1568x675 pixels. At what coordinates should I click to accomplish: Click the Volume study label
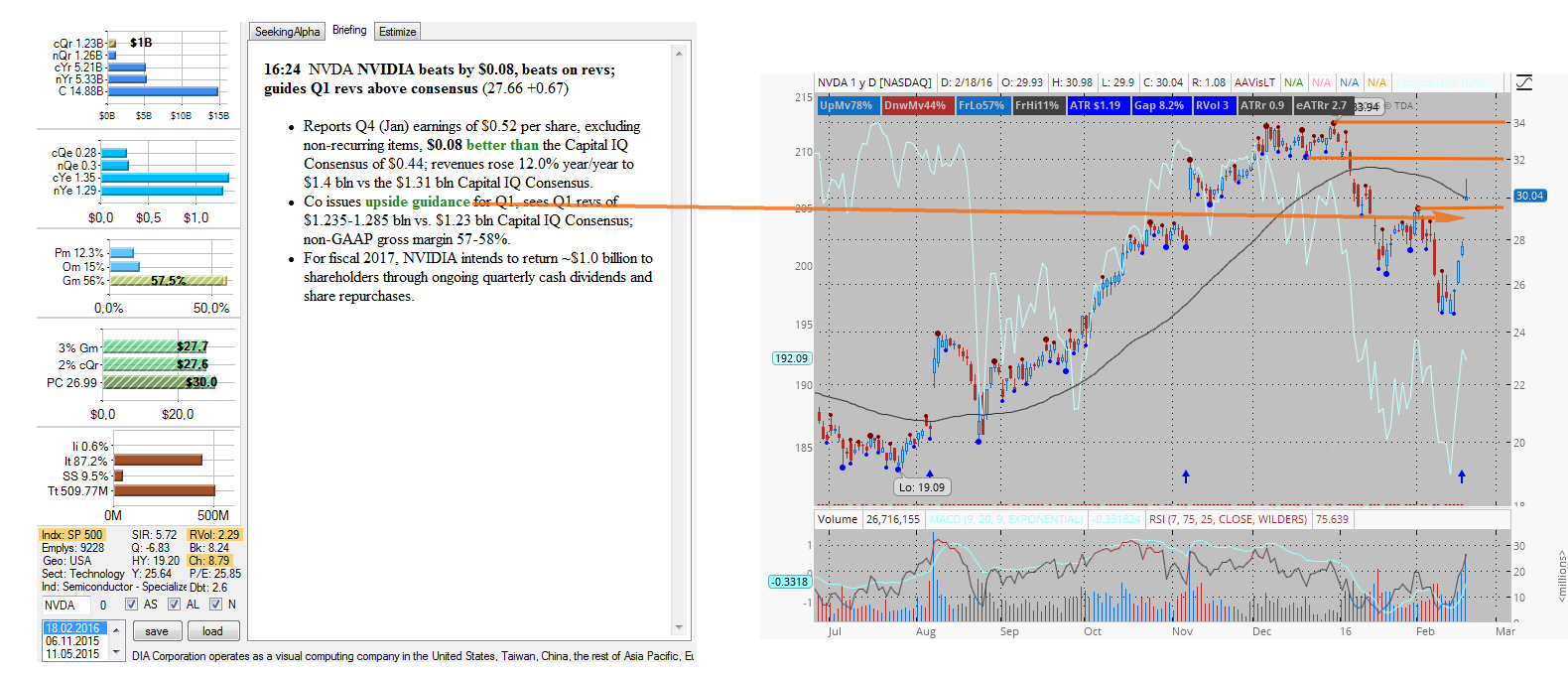[x=838, y=519]
